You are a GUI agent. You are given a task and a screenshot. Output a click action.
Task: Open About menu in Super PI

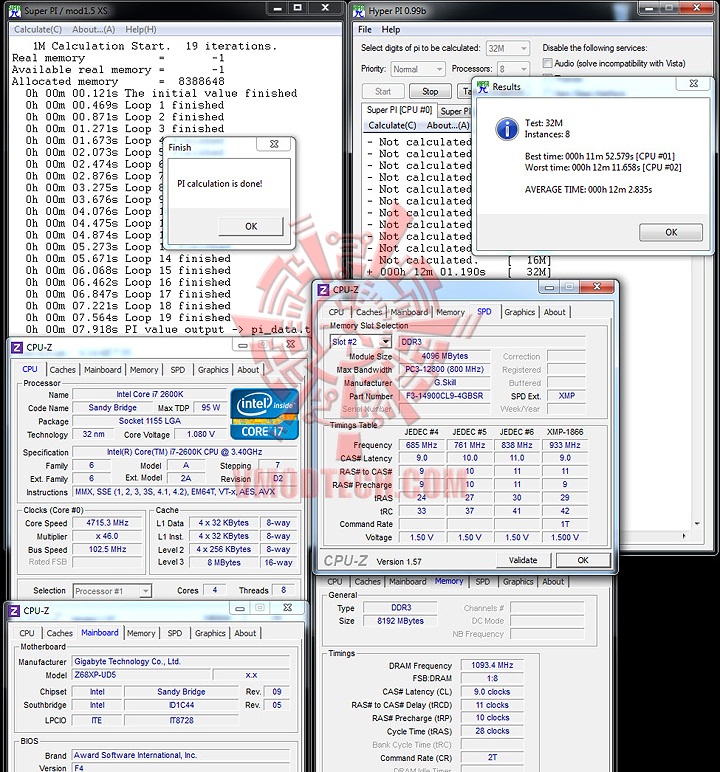(94, 30)
